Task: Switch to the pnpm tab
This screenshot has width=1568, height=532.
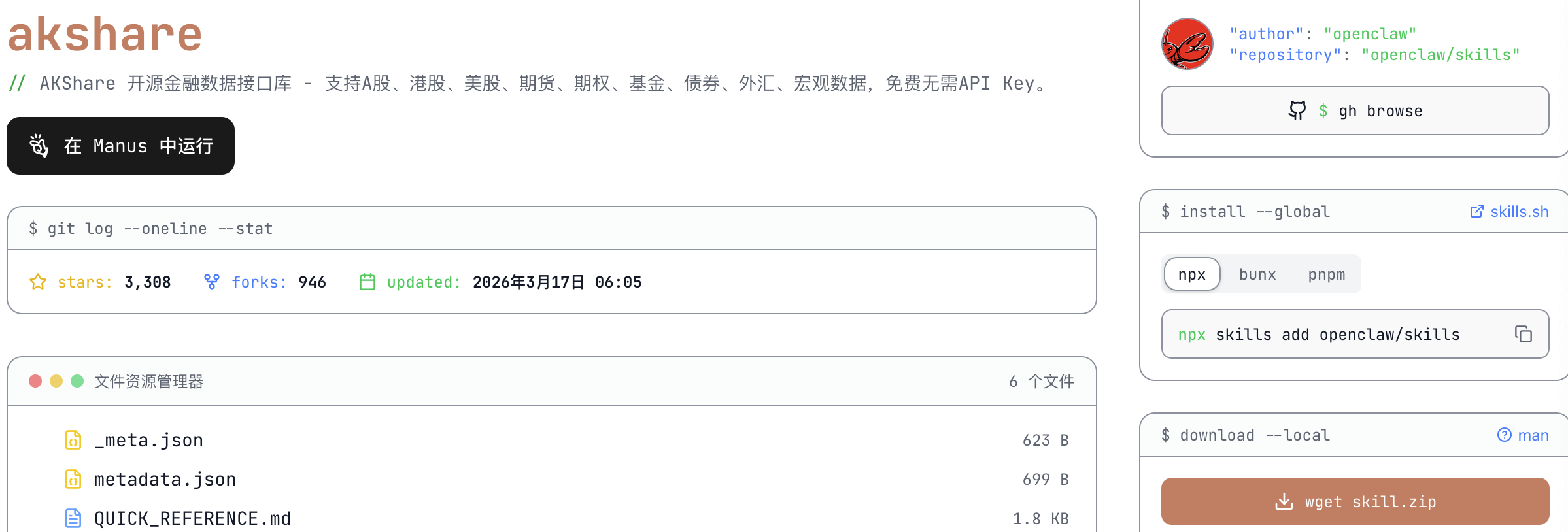Action: click(x=1326, y=274)
